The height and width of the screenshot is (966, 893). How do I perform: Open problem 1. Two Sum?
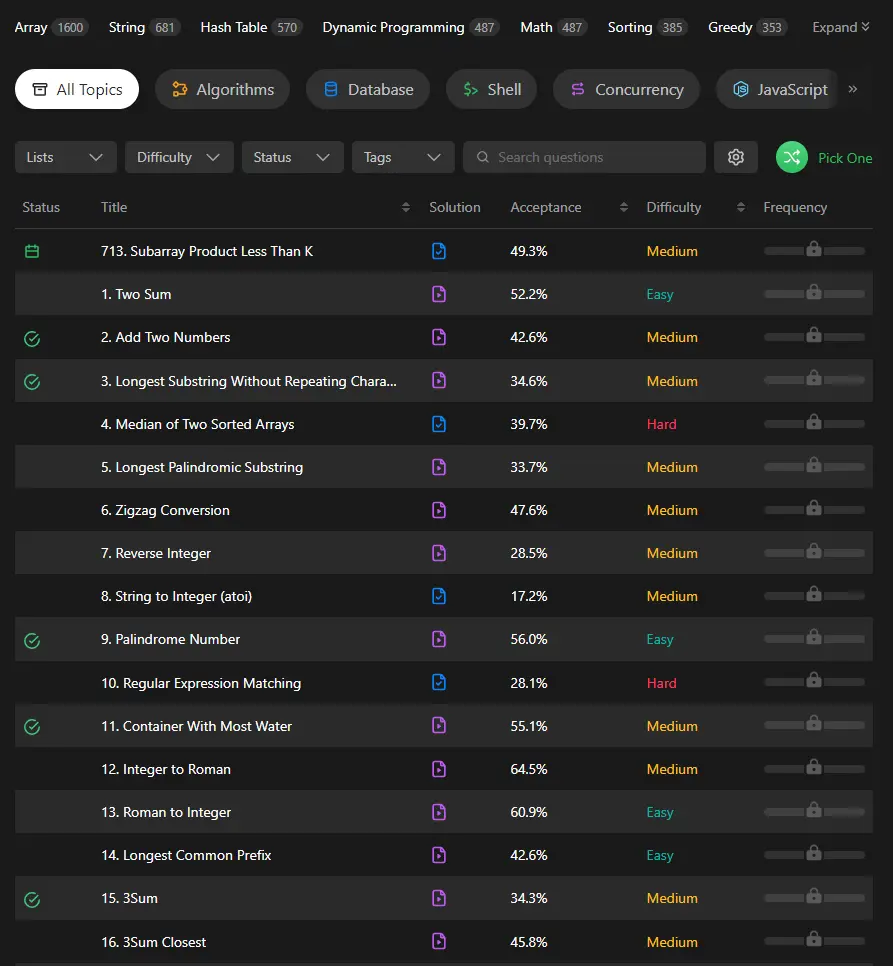point(136,294)
